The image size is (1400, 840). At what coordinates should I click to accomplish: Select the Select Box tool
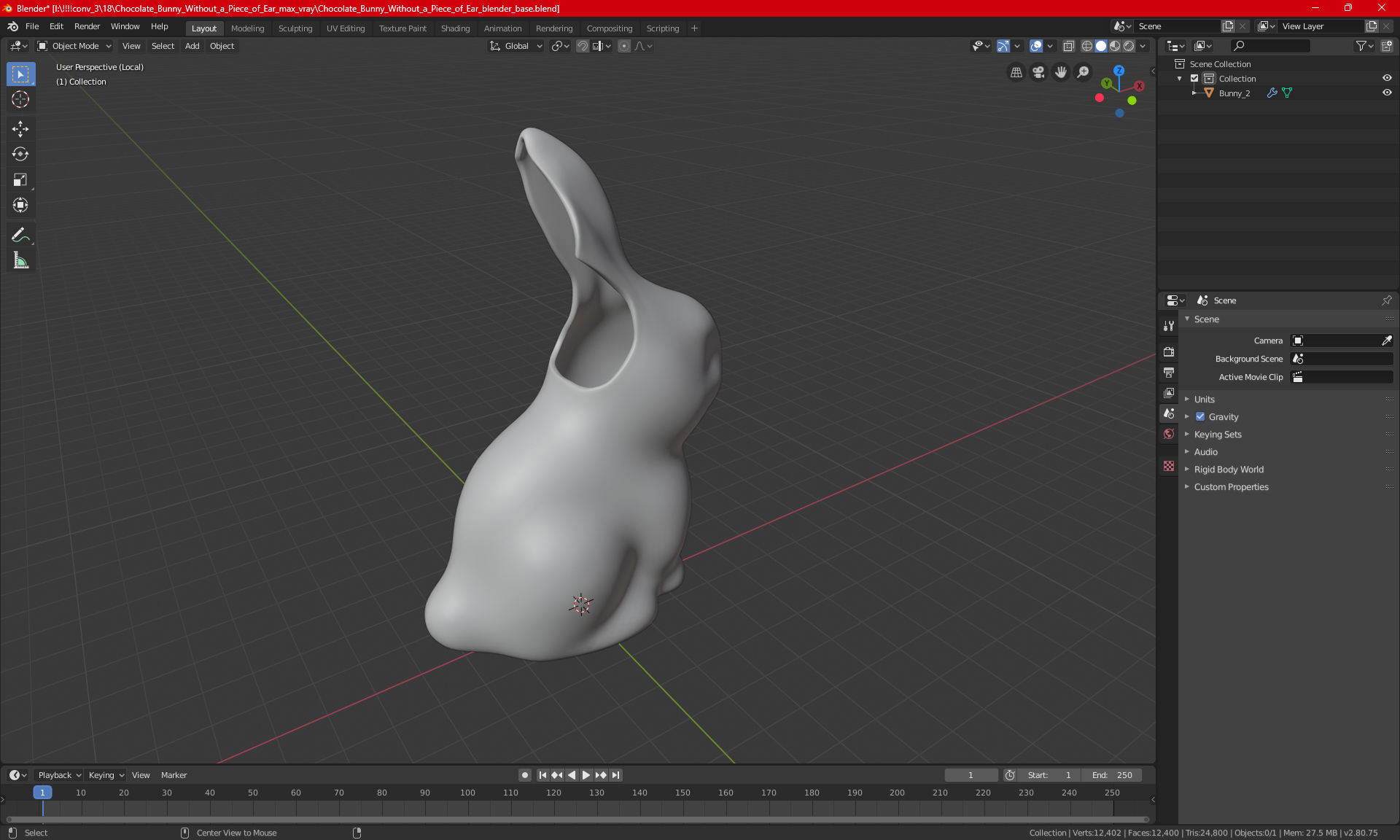pos(20,74)
